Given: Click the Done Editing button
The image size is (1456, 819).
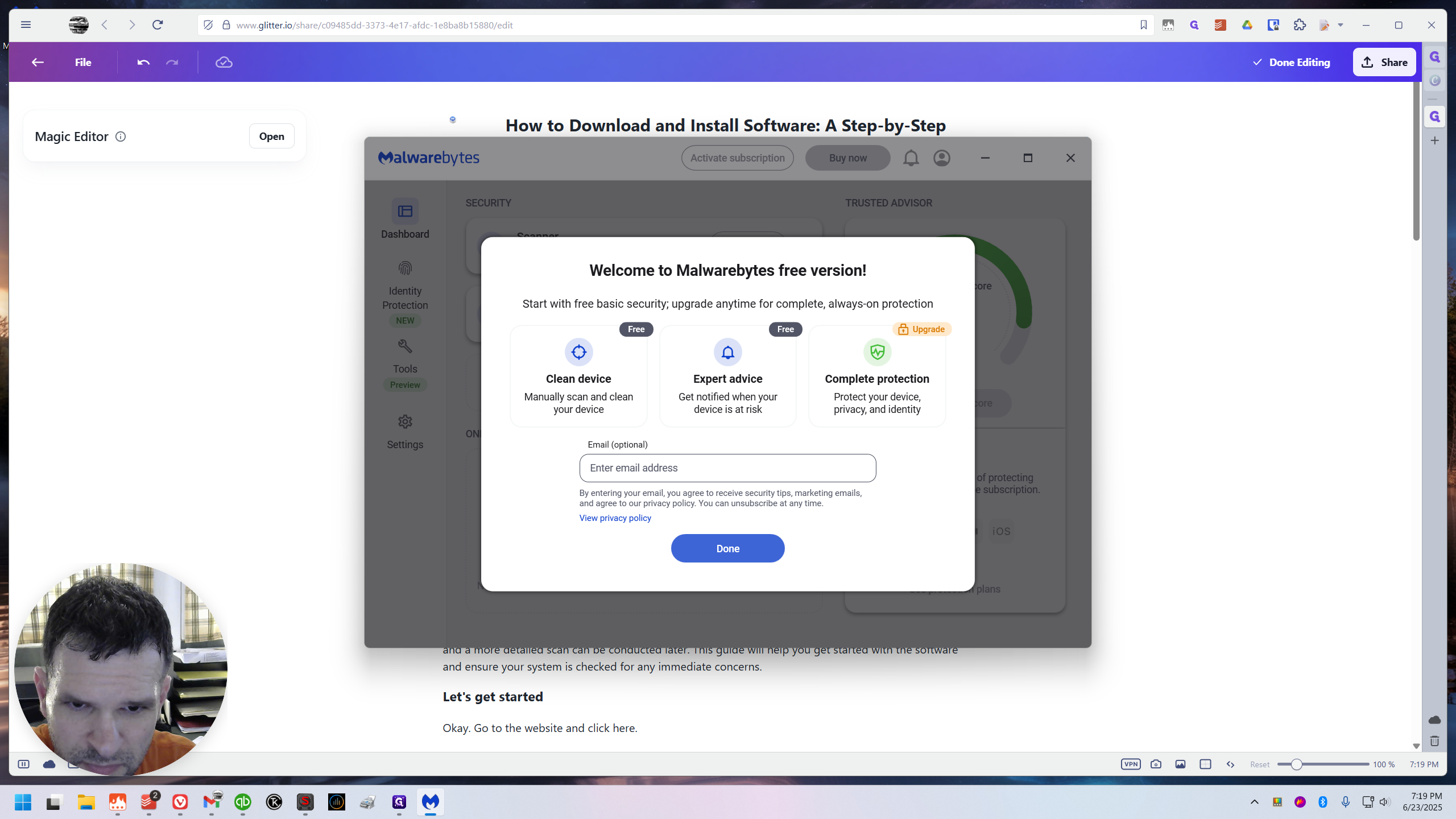Looking at the screenshot, I should (1292, 62).
